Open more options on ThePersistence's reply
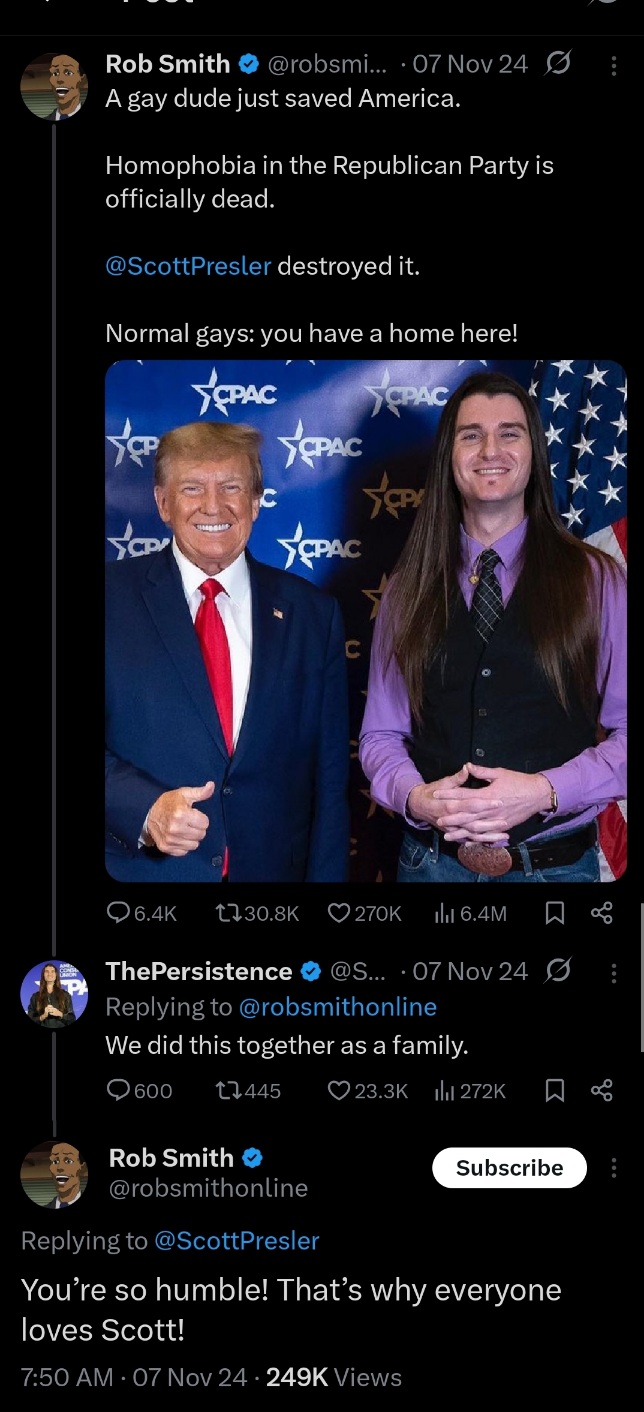644x1412 pixels. pos(613,972)
